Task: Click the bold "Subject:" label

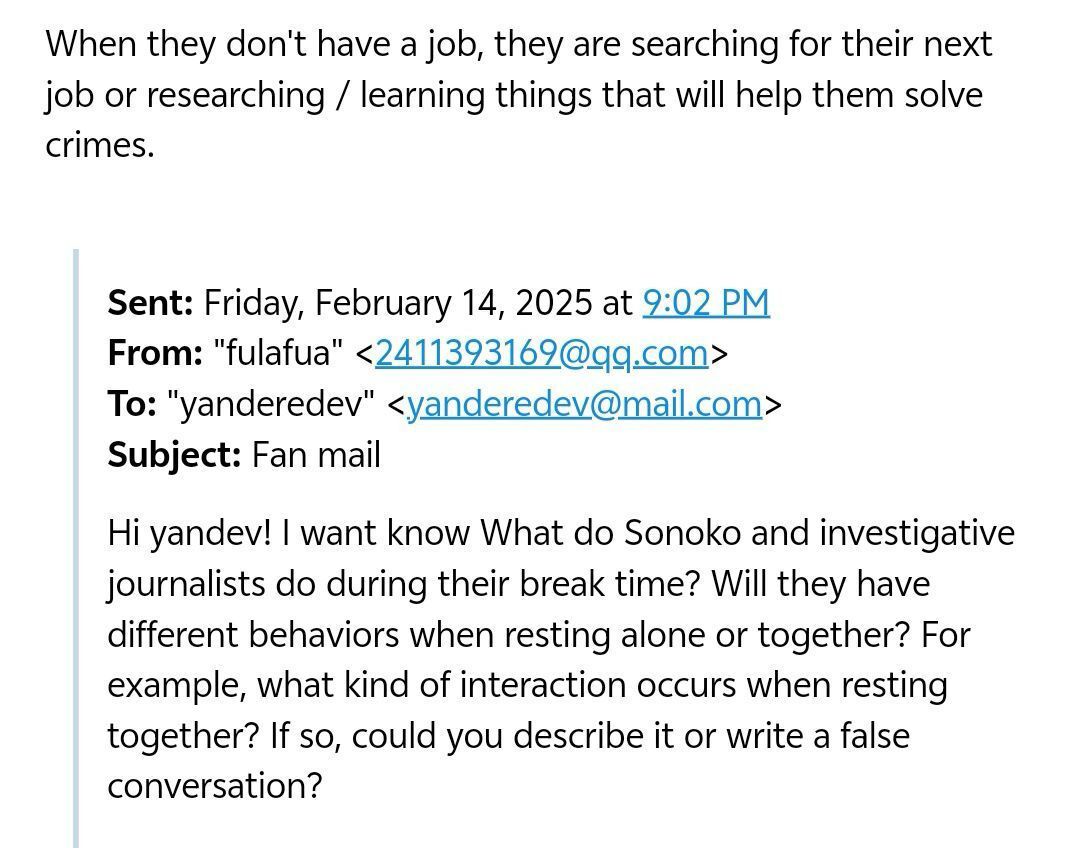Action: pyautogui.click(x=174, y=455)
